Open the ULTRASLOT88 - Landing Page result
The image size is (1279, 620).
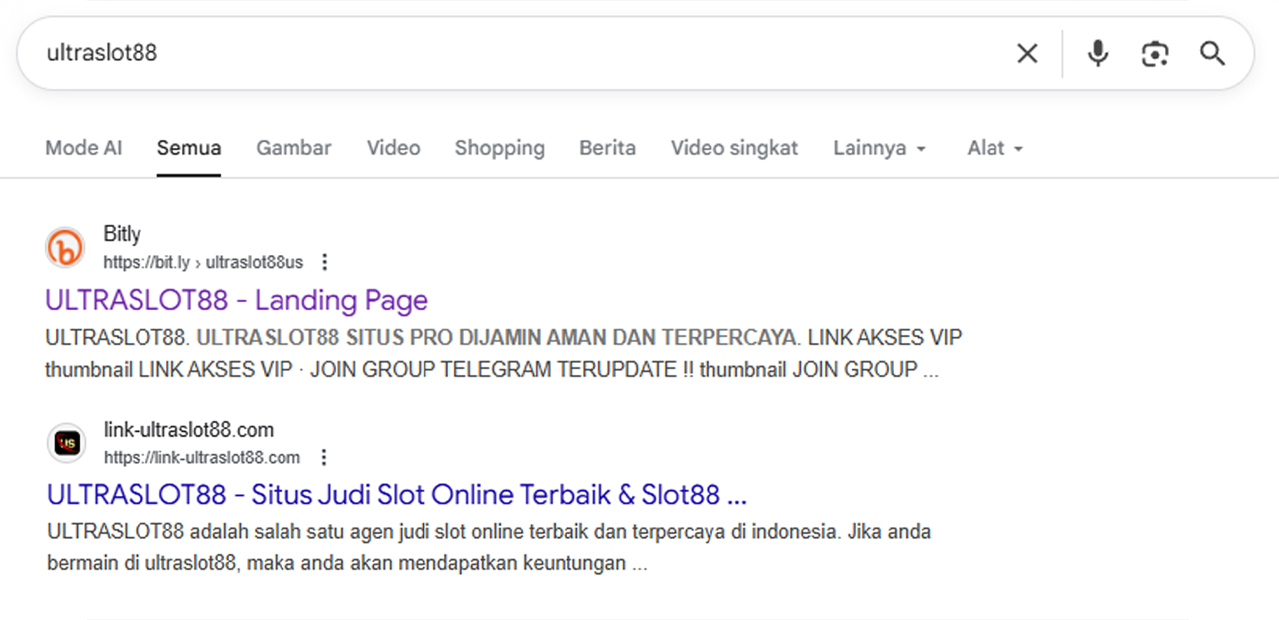pyautogui.click(x=237, y=300)
